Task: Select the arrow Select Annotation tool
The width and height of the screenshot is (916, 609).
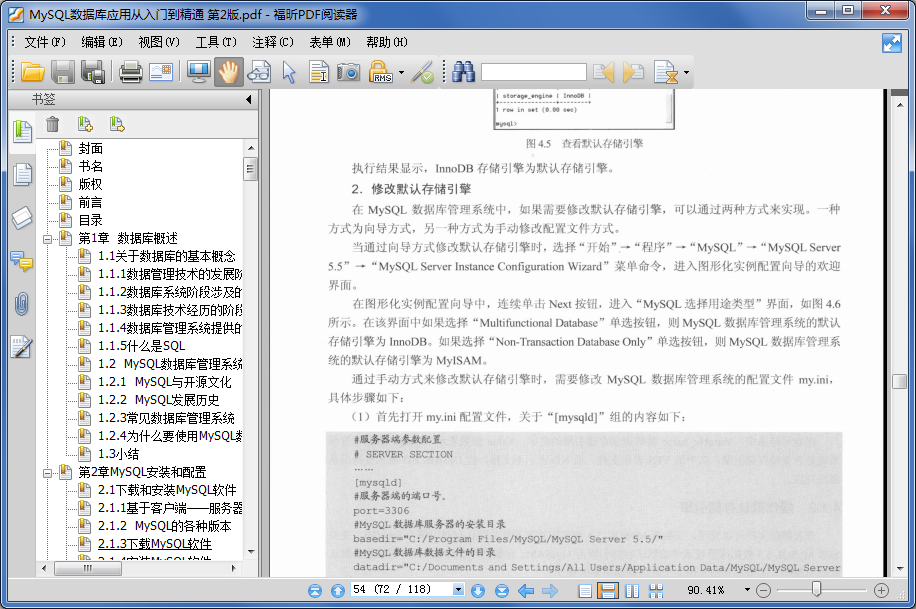Action: (x=289, y=72)
